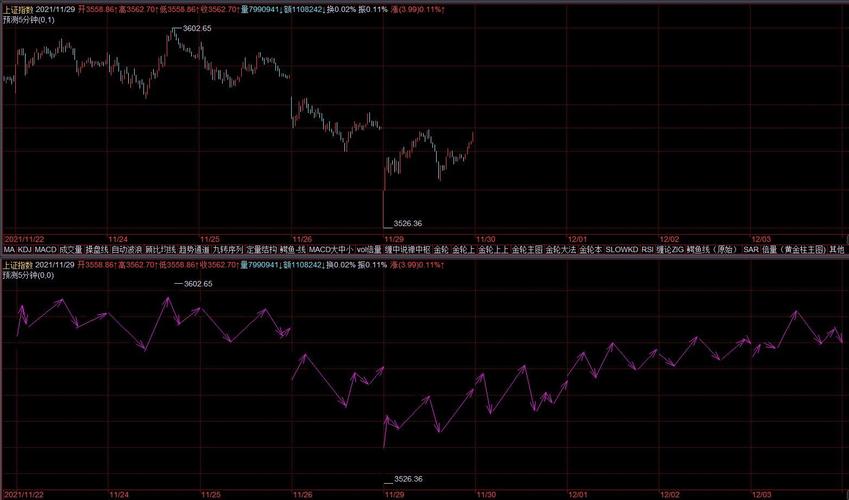Click the 3602.65 high price marker in upper chart
The height and width of the screenshot is (500, 849).
click(196, 29)
